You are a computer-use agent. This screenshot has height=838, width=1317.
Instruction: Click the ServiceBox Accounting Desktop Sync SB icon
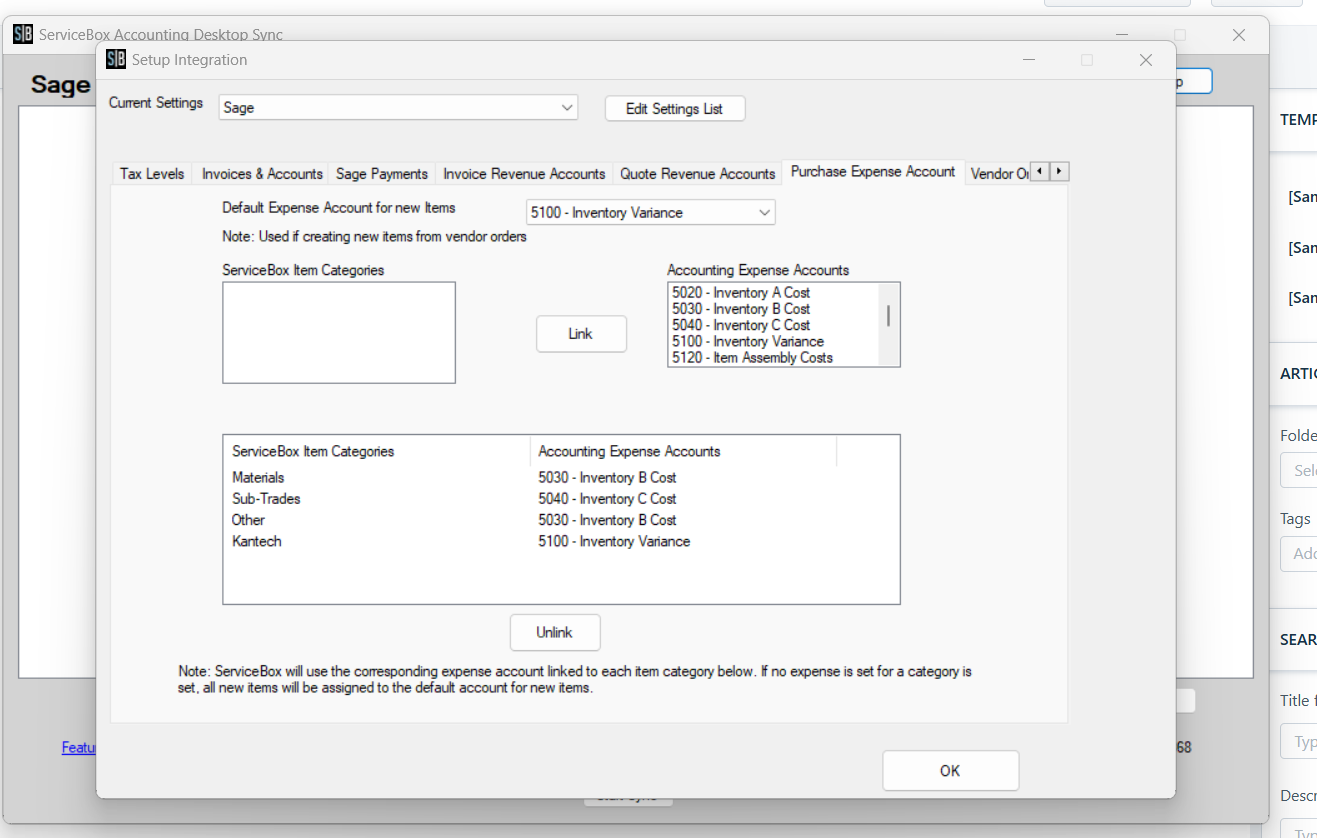coord(23,35)
